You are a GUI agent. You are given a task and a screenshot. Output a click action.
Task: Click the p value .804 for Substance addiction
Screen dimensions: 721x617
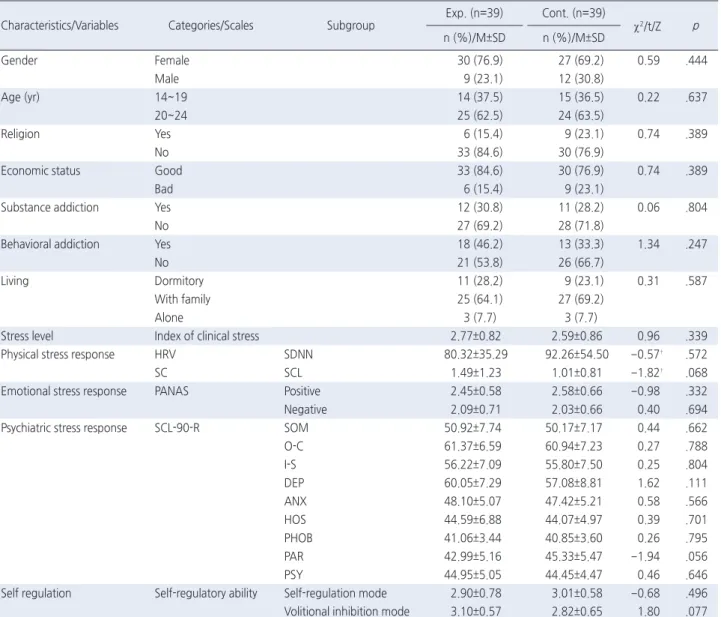coord(696,207)
